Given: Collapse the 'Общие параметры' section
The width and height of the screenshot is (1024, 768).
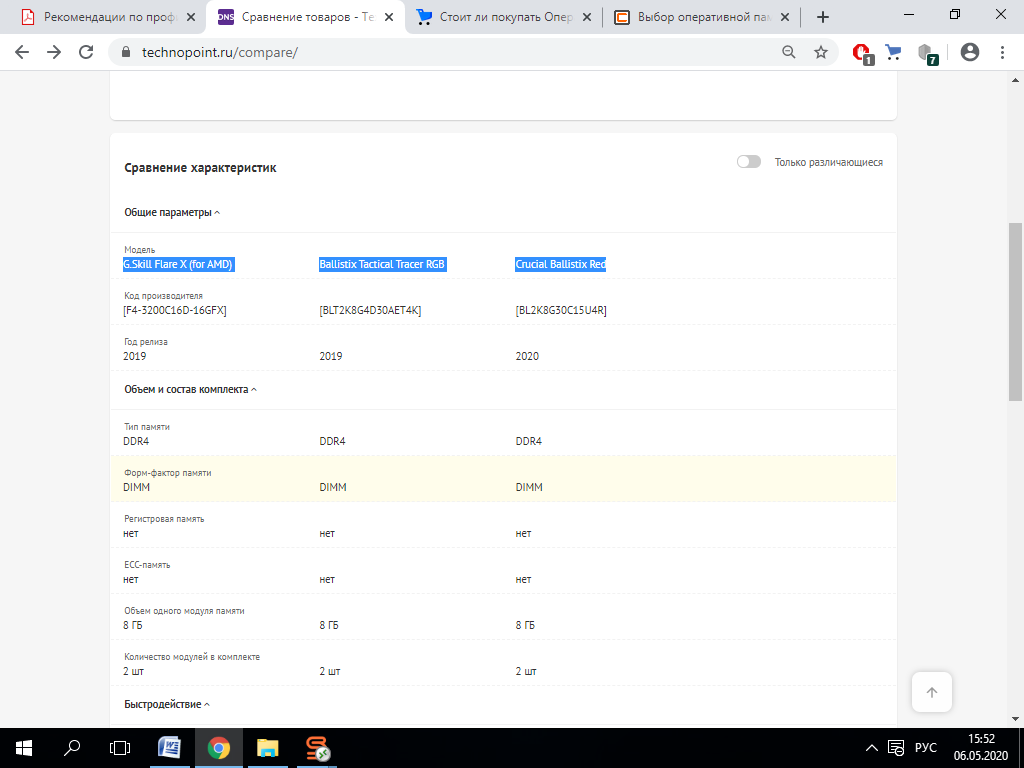Looking at the screenshot, I should [172, 212].
